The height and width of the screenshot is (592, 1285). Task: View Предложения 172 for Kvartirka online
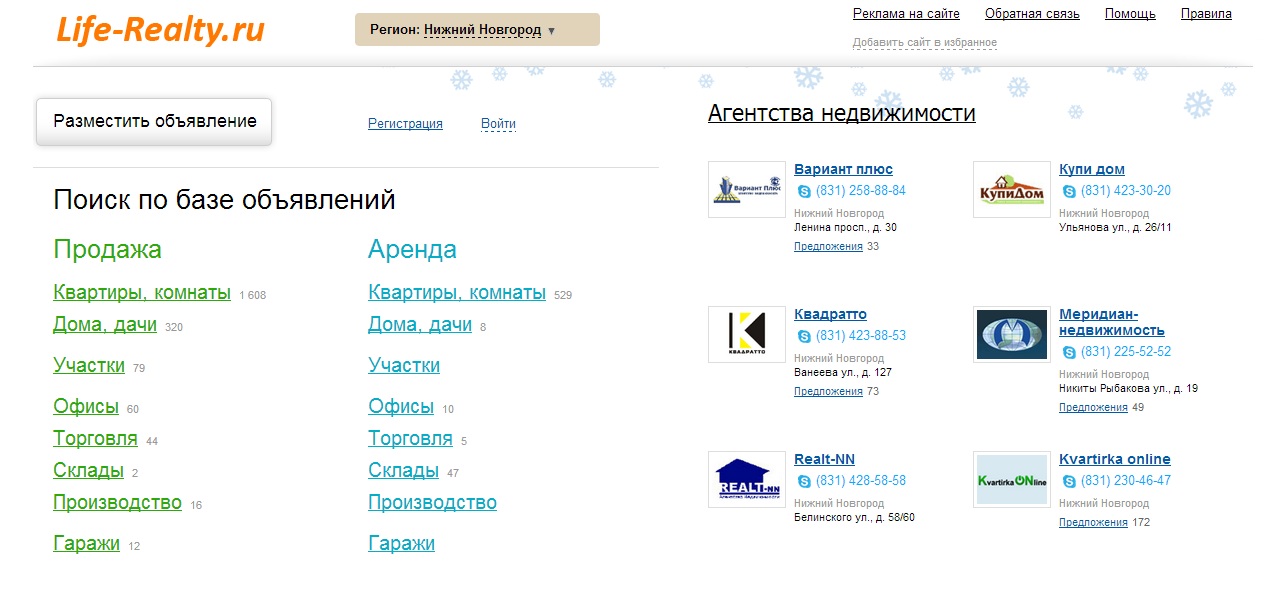(1093, 521)
